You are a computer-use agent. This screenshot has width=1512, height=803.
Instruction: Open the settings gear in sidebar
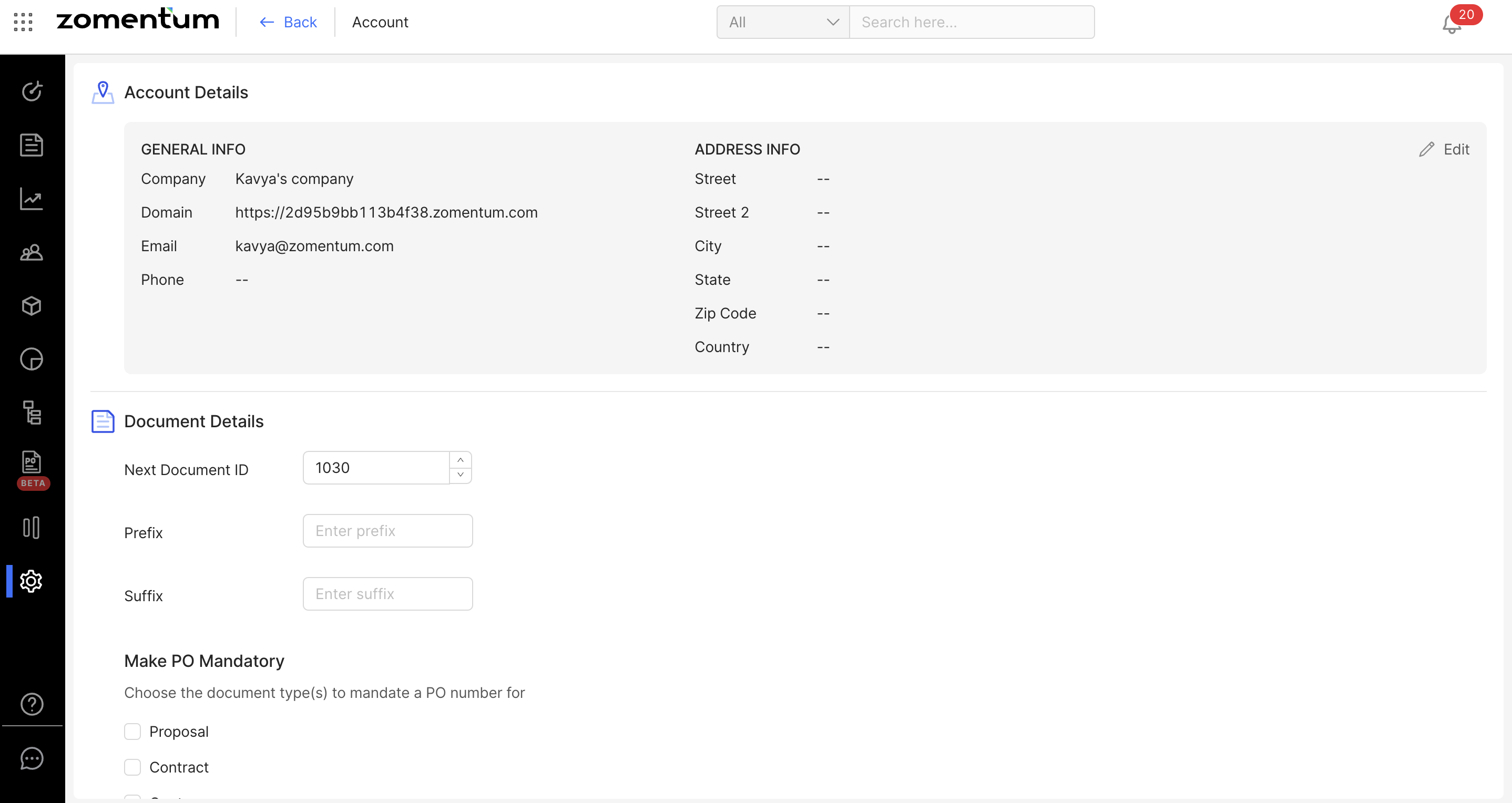coord(32,581)
